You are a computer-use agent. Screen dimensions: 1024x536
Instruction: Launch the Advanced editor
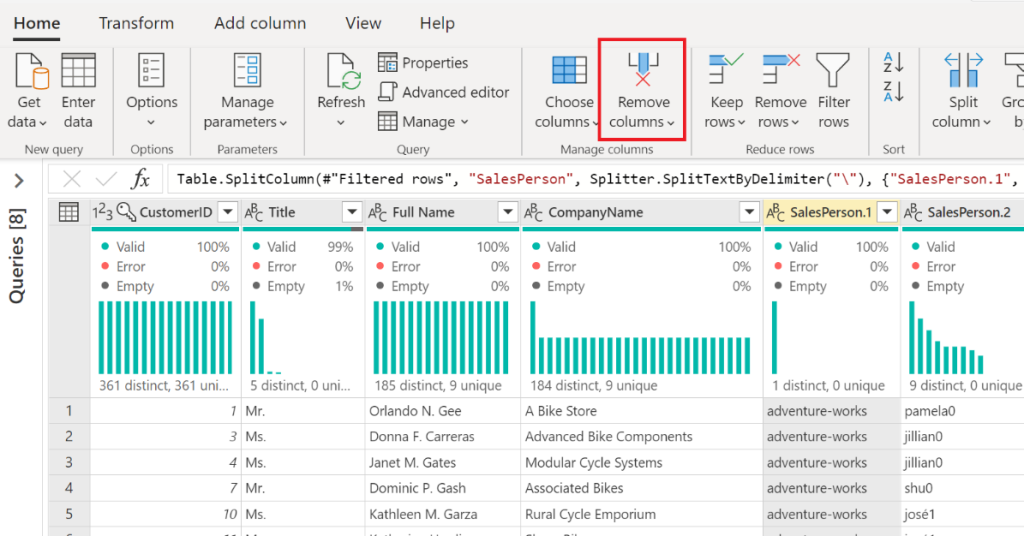(443, 92)
